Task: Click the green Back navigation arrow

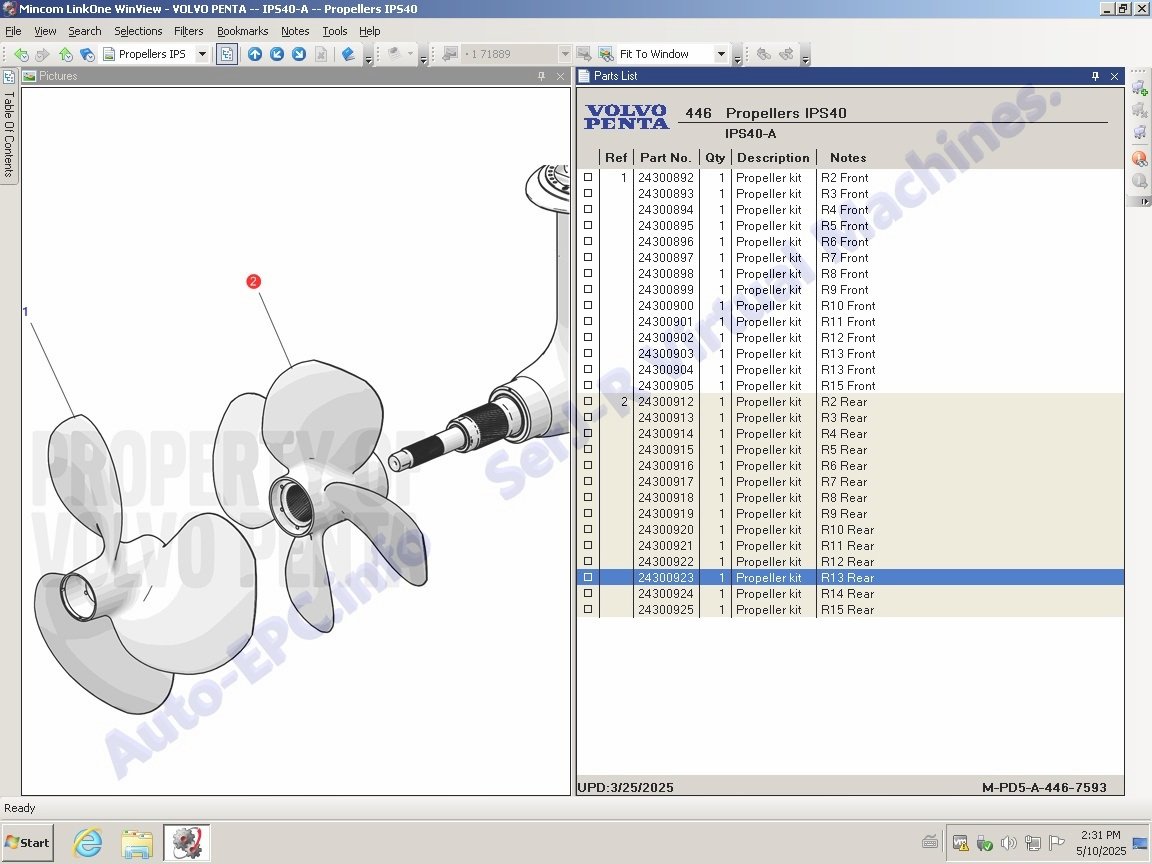Action: coord(20,54)
